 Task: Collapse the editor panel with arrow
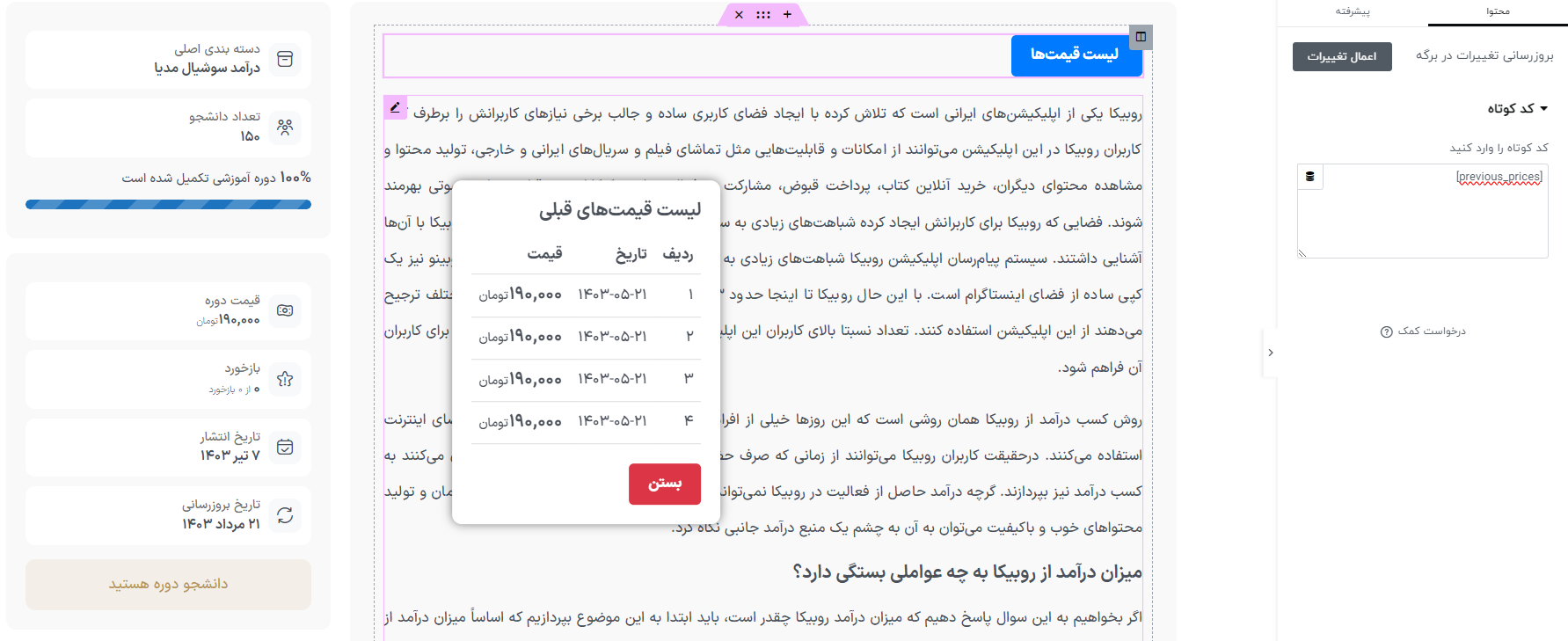click(1270, 353)
